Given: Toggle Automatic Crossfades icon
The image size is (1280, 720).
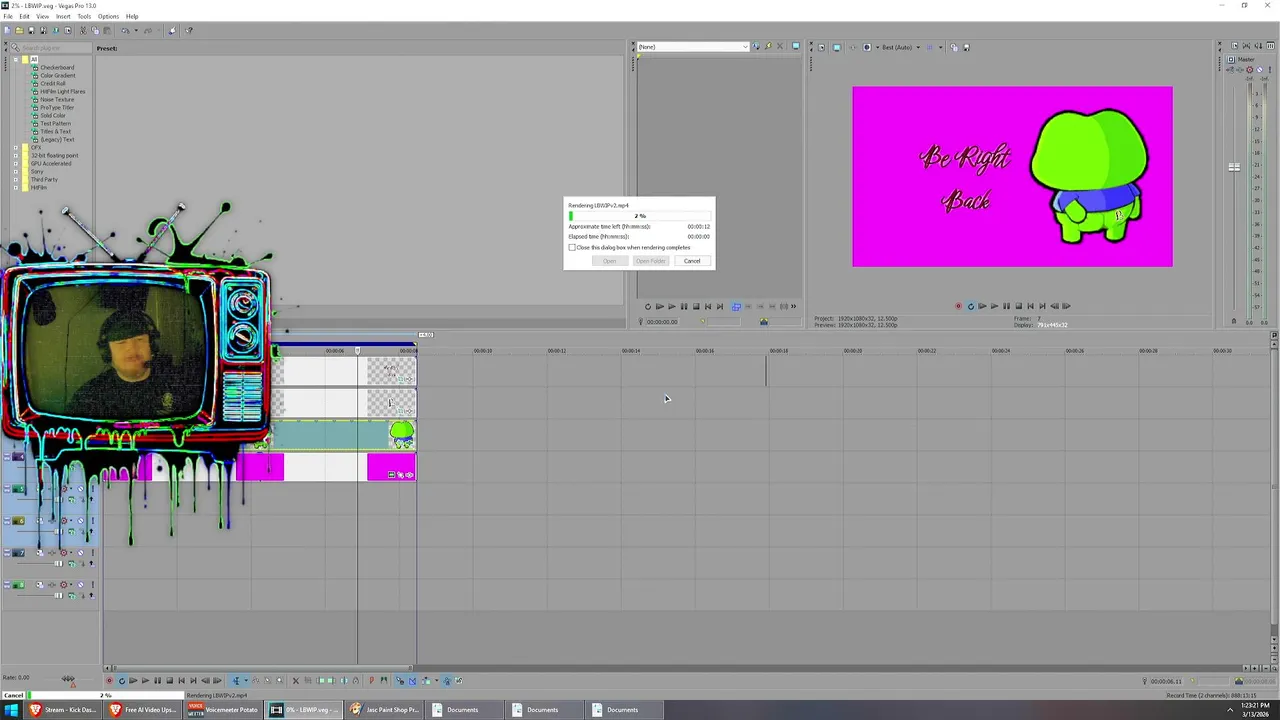Looking at the screenshot, I should (412, 681).
